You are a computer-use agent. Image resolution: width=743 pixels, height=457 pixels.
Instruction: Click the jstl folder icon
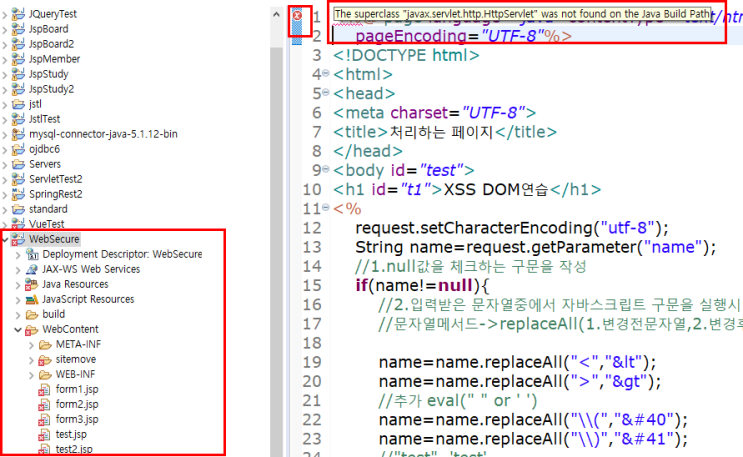coord(18,104)
